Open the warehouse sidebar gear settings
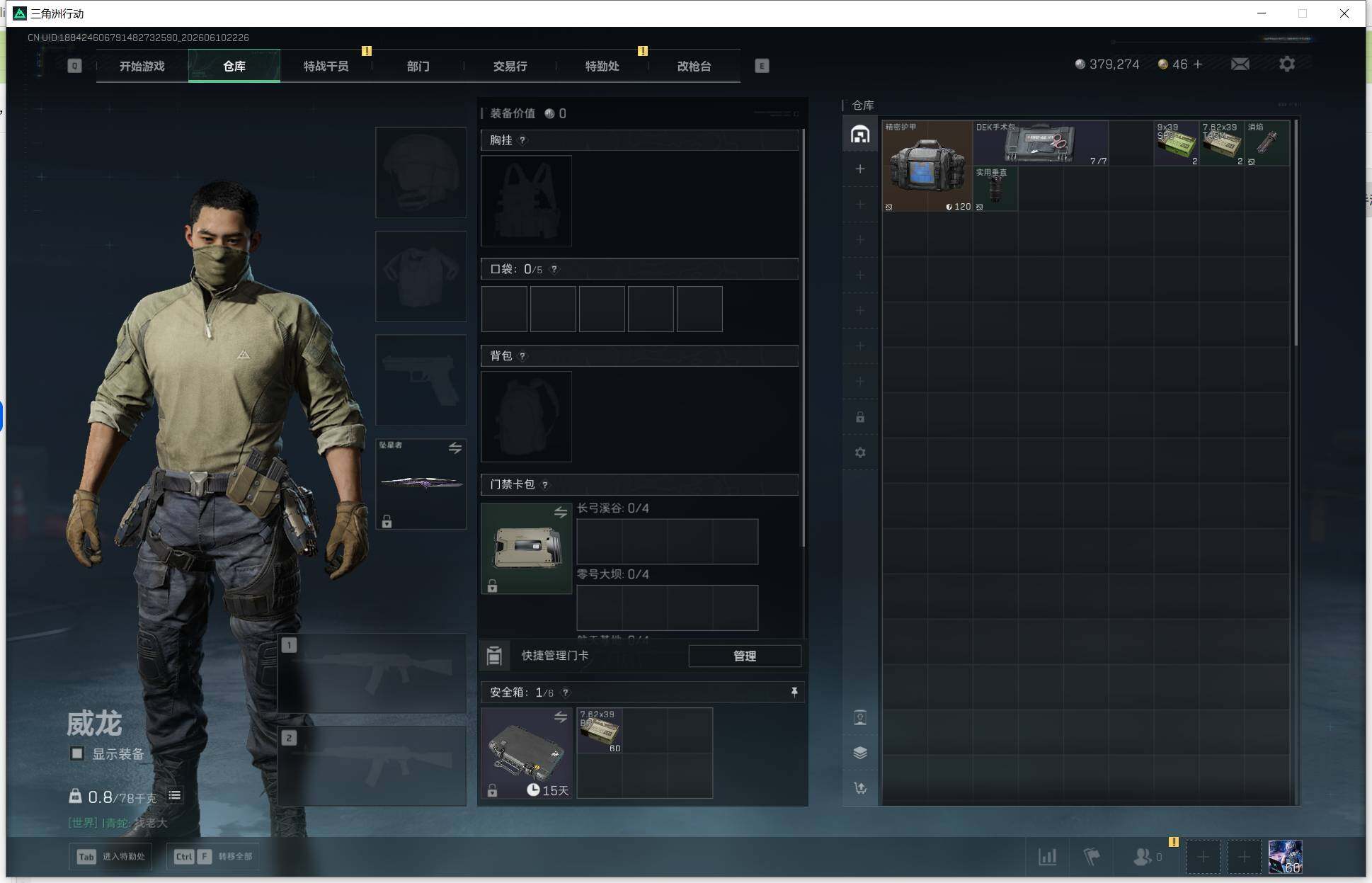The height and width of the screenshot is (883, 1372). pos(860,452)
